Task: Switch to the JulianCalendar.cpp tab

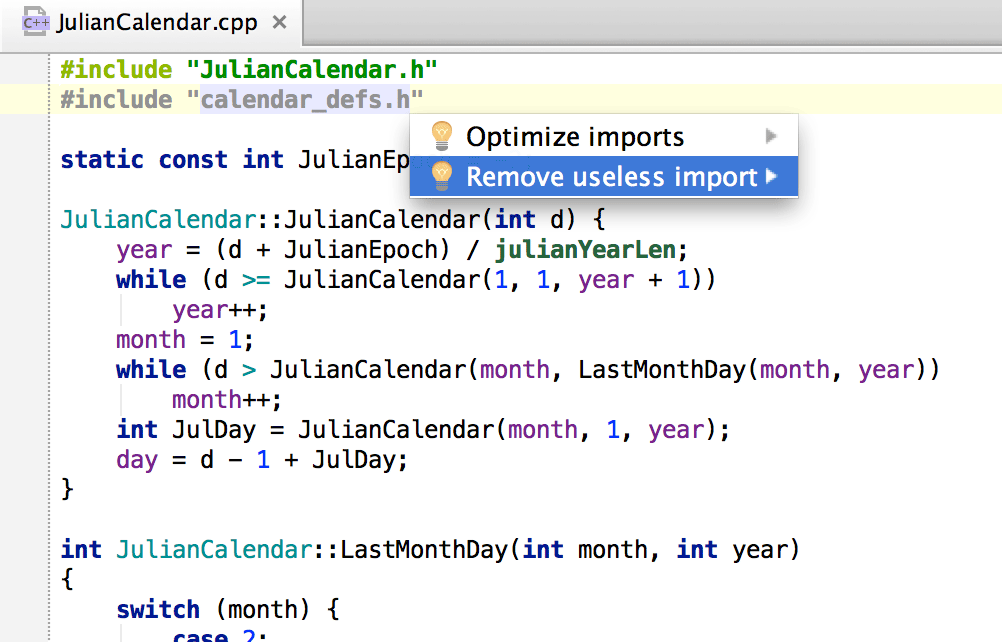Action: pyautogui.click(x=156, y=22)
